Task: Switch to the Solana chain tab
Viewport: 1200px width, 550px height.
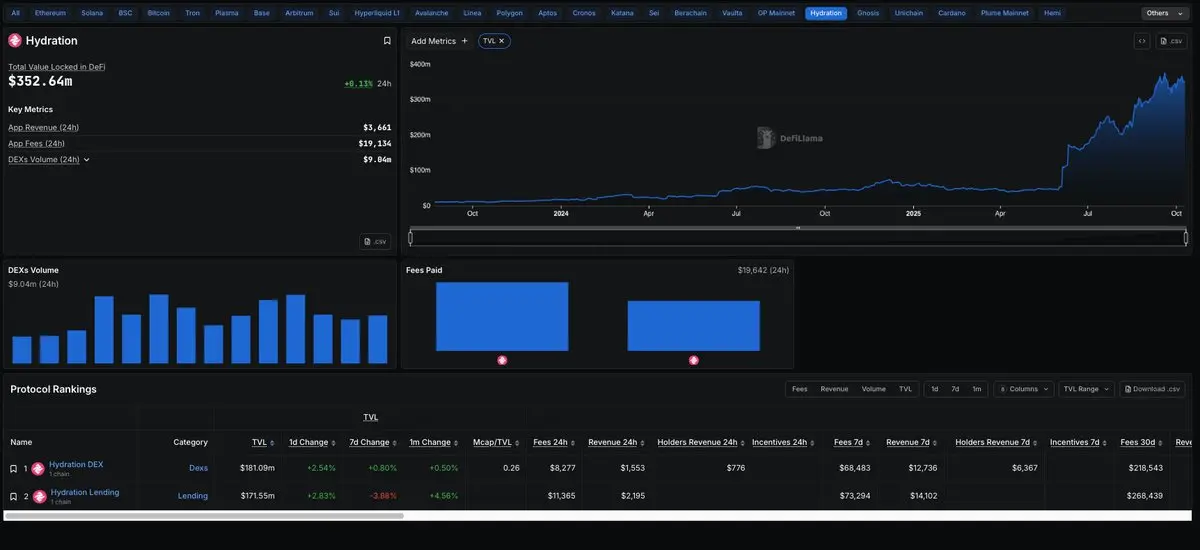Action: (92, 13)
